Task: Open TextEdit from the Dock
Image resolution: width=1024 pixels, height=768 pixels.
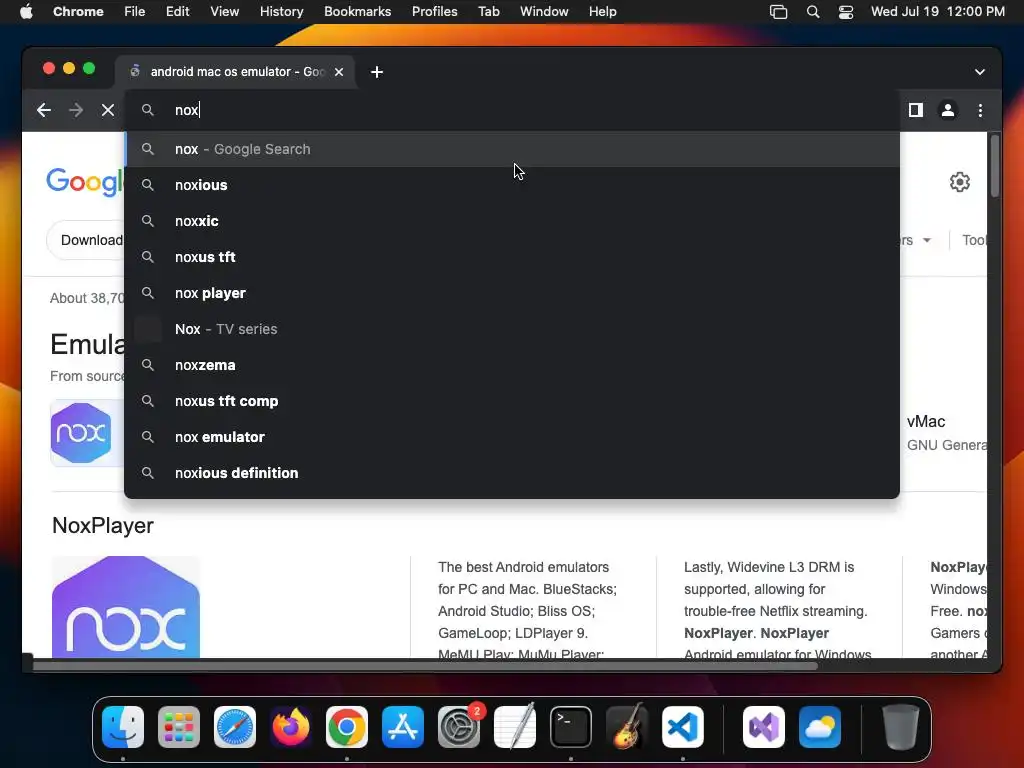Action: click(x=515, y=727)
